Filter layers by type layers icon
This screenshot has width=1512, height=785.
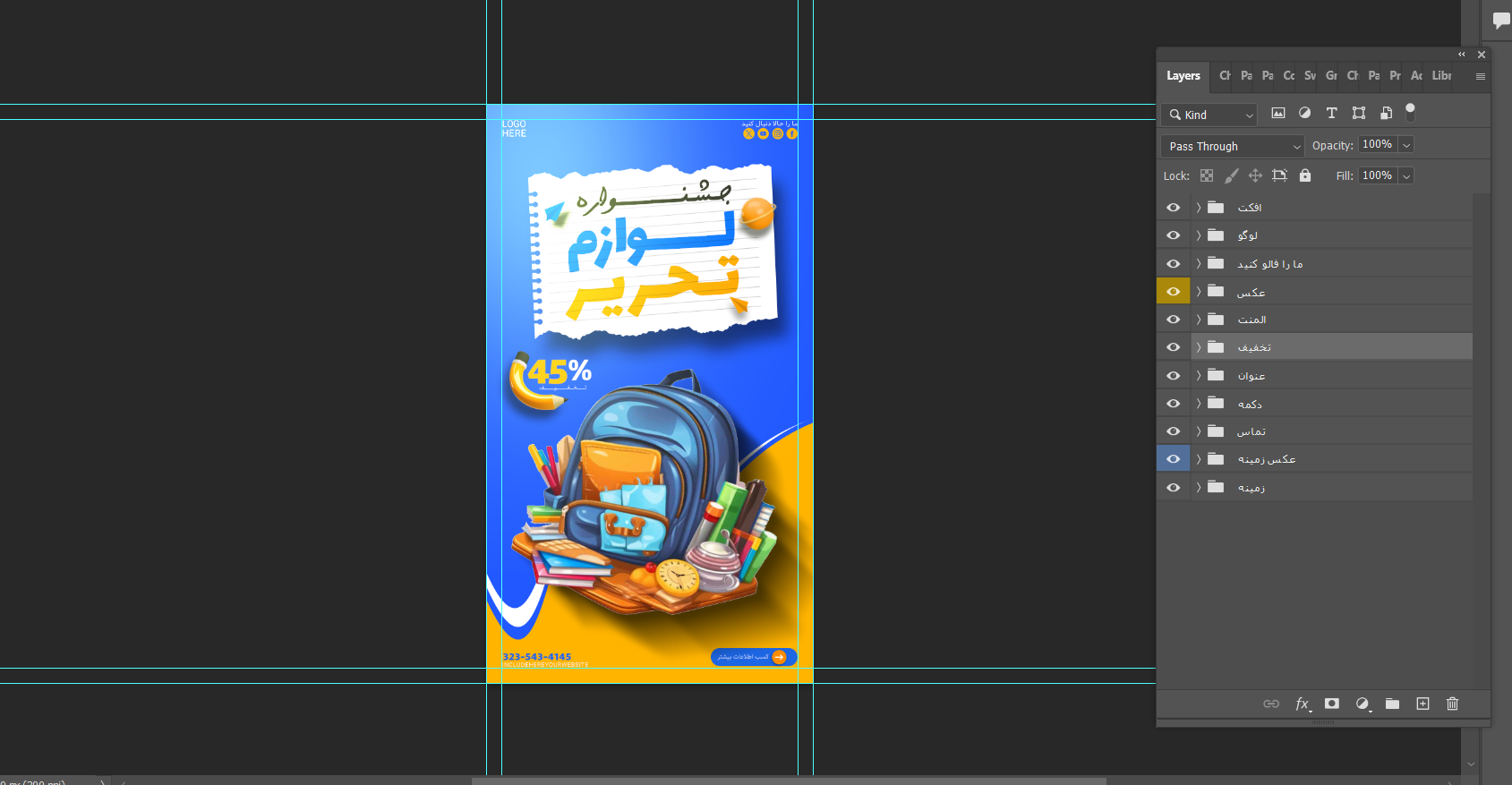[x=1332, y=113]
